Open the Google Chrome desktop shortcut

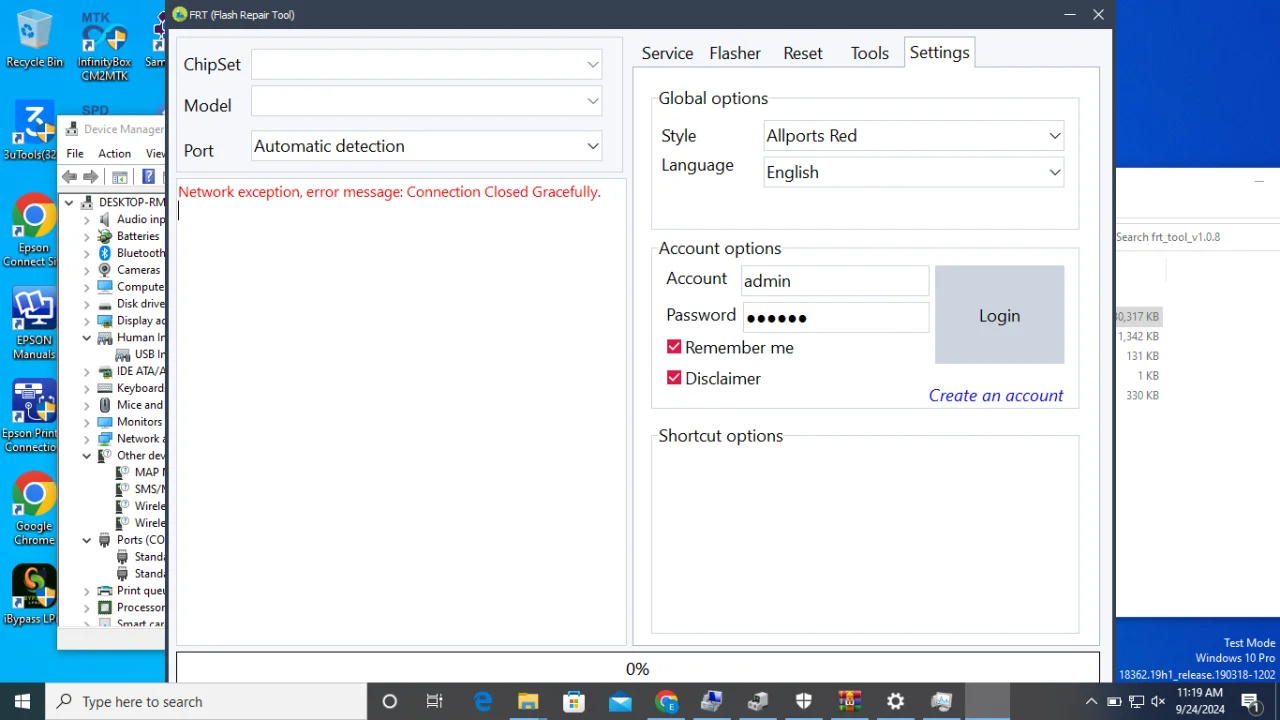point(34,508)
